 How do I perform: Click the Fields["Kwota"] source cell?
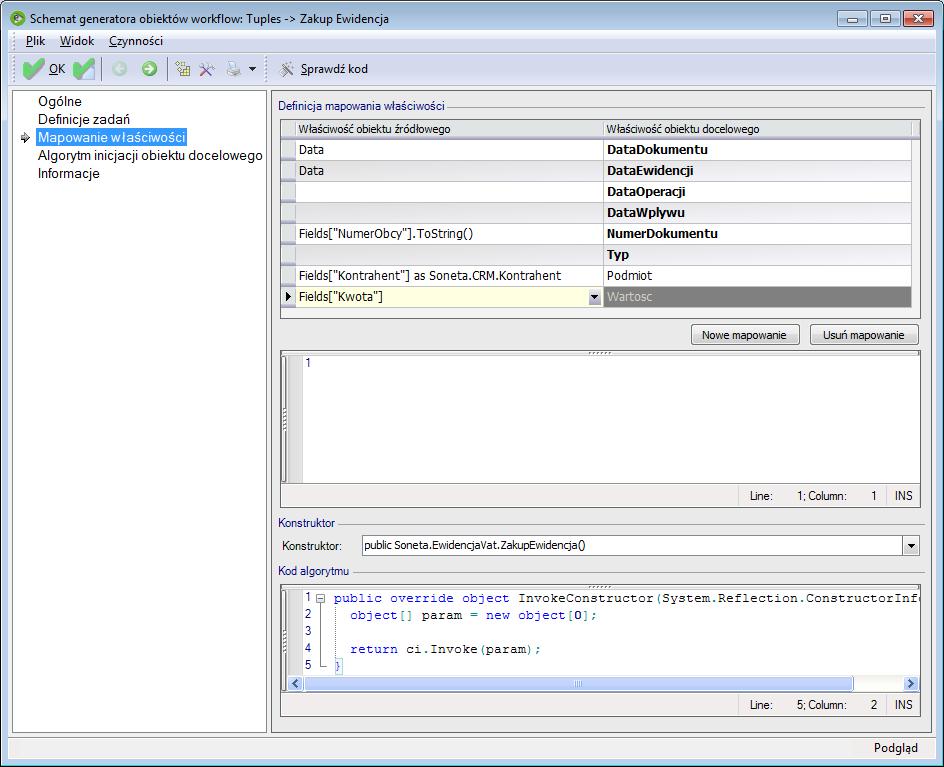pos(442,297)
